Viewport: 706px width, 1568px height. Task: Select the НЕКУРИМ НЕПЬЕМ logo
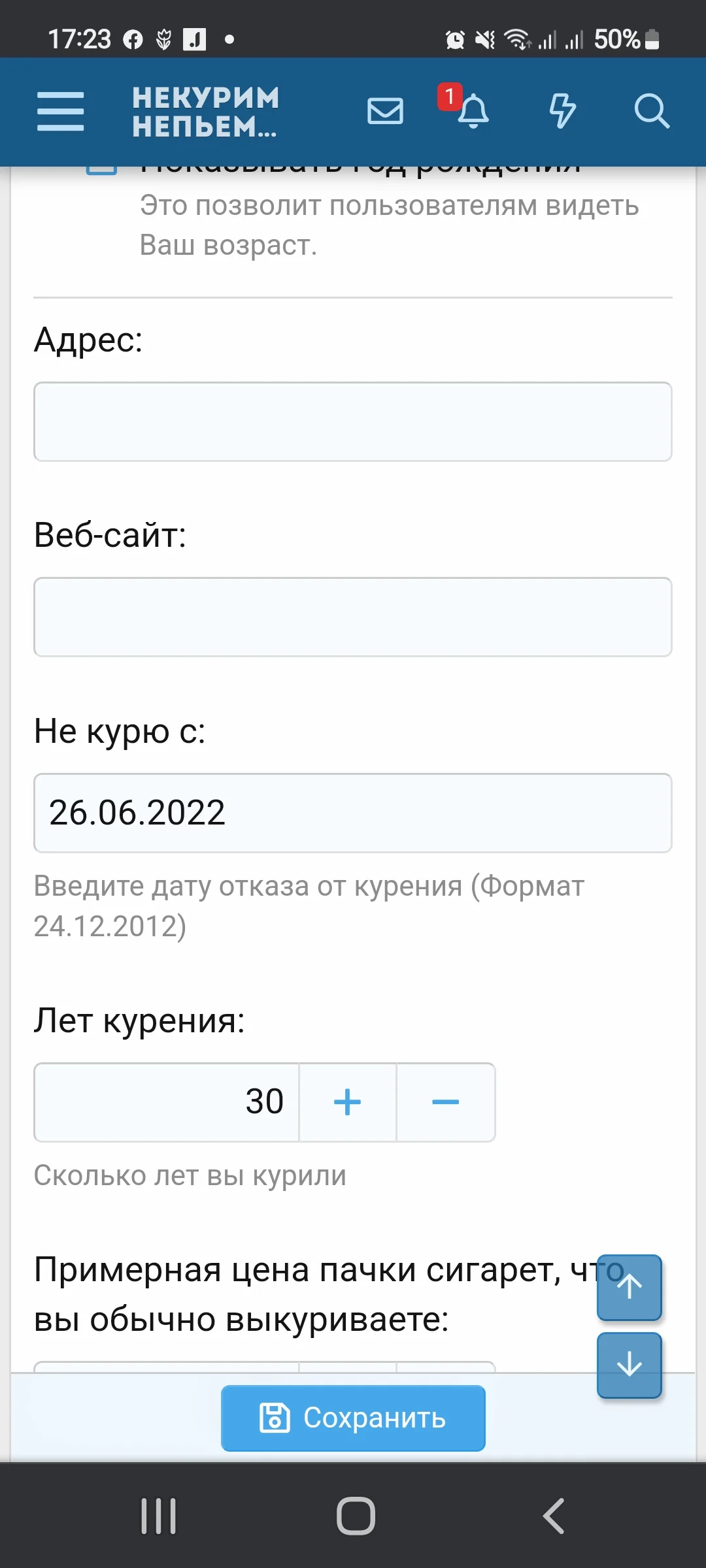[203, 111]
